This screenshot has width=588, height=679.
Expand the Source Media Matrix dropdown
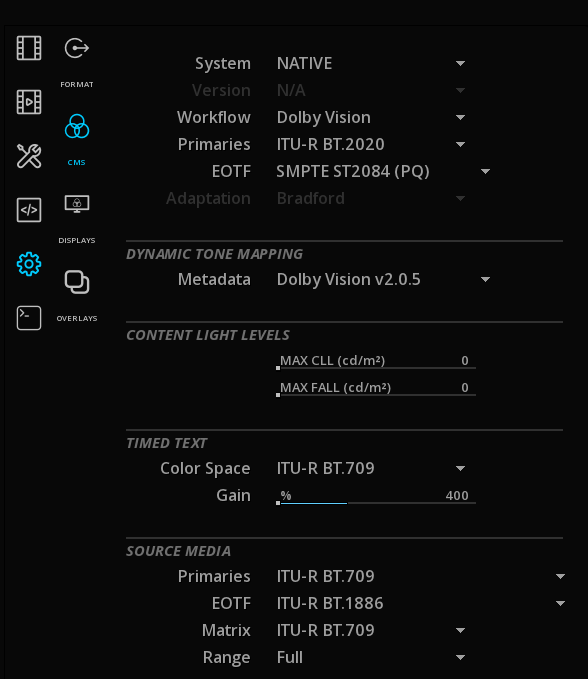pyautogui.click(x=371, y=630)
